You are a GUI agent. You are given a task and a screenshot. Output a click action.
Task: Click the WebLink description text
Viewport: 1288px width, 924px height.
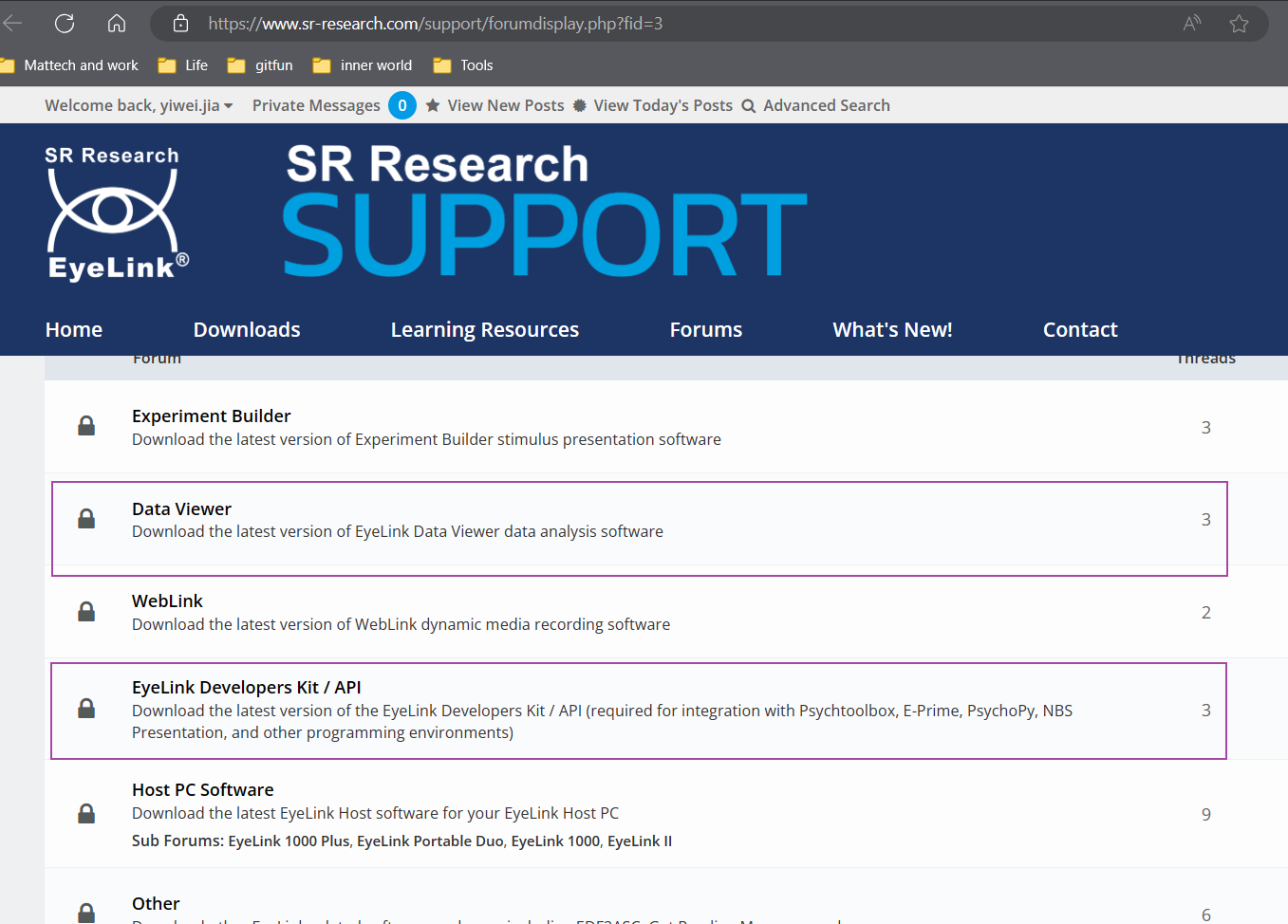click(x=401, y=624)
